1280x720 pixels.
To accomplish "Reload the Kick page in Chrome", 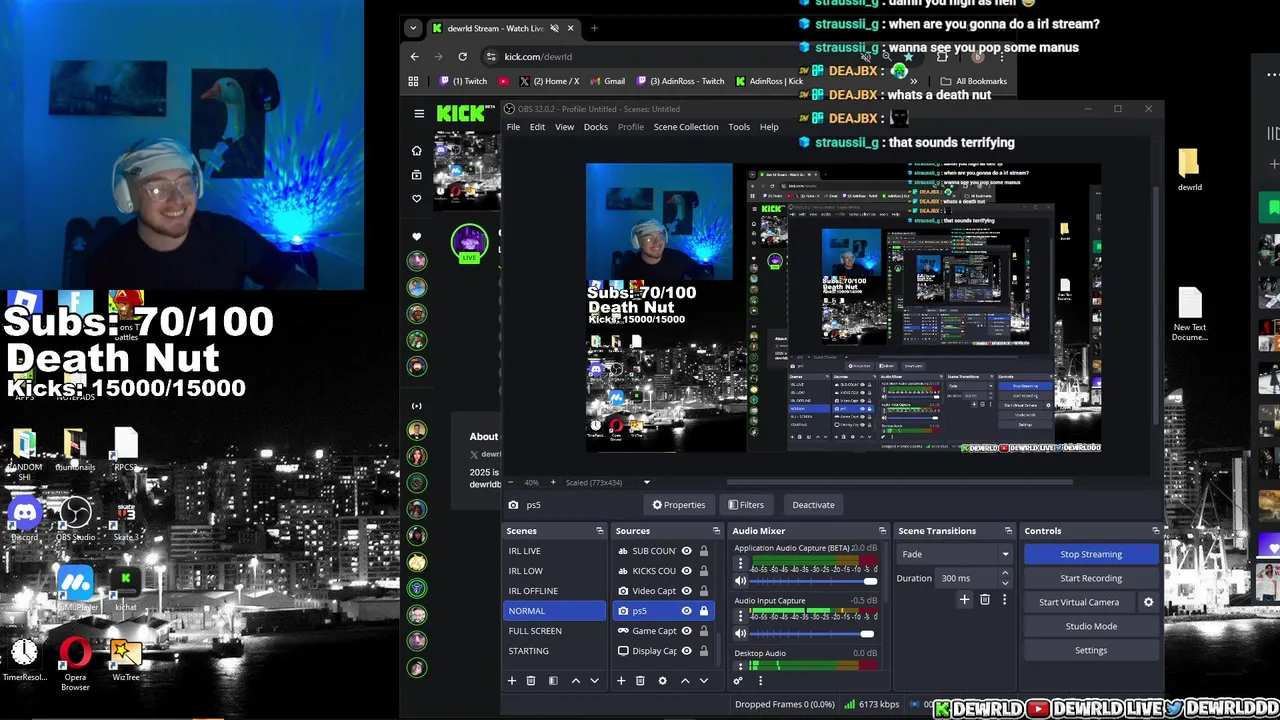I will [x=463, y=56].
